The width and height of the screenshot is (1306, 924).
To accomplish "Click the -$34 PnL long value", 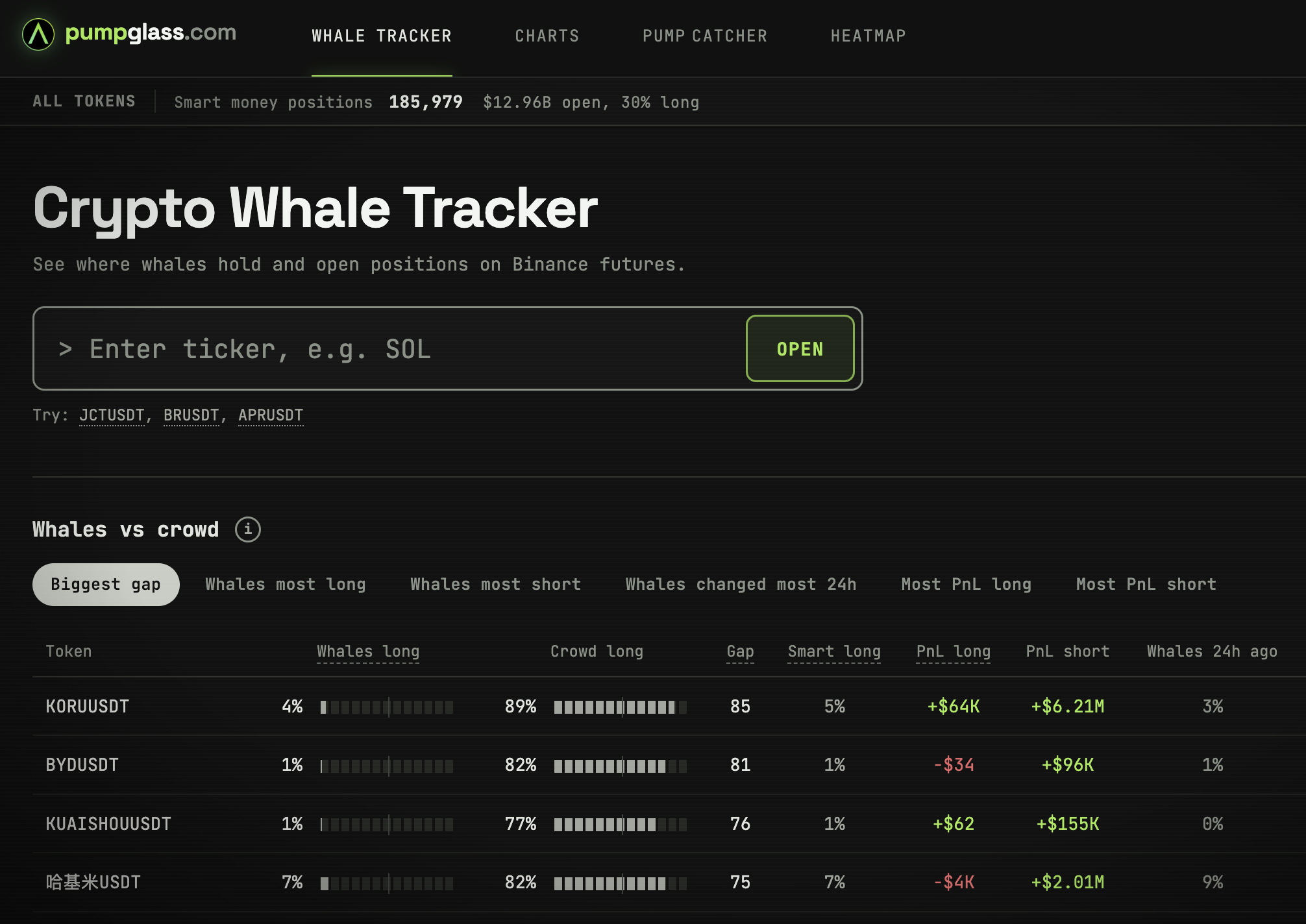I will click(x=954, y=765).
